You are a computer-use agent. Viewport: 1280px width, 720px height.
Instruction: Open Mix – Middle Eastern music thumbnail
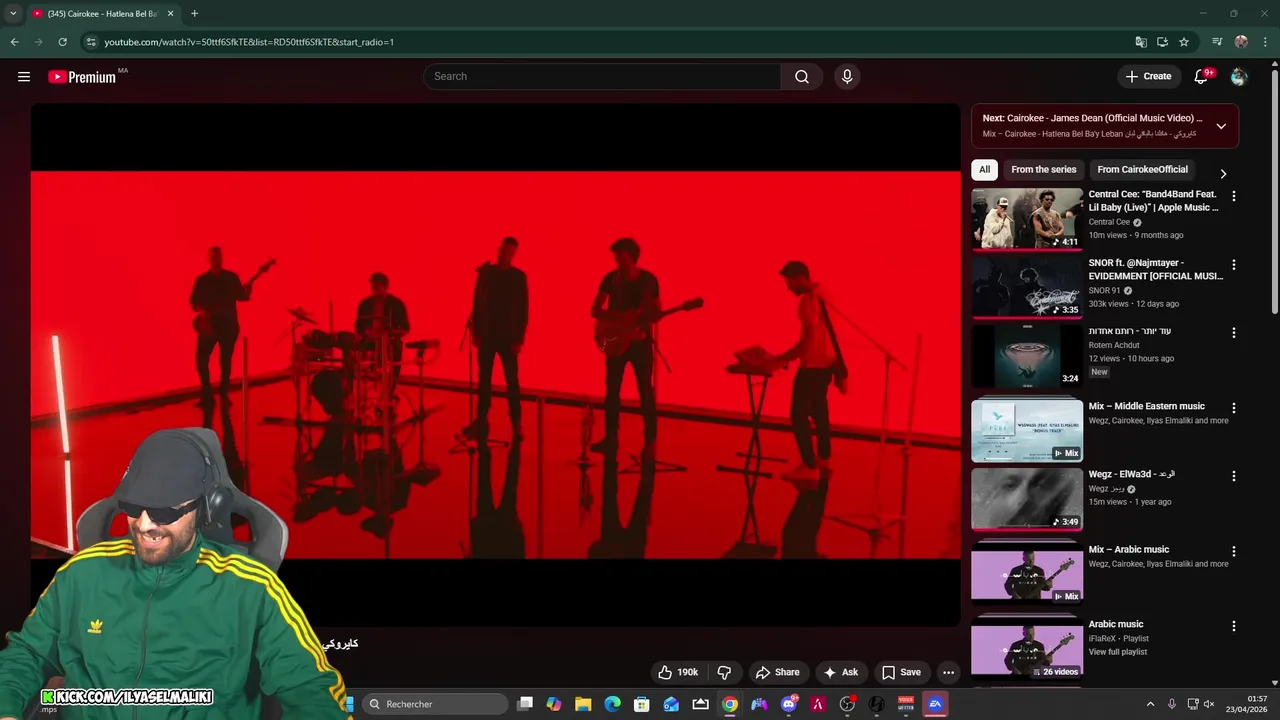point(1027,431)
